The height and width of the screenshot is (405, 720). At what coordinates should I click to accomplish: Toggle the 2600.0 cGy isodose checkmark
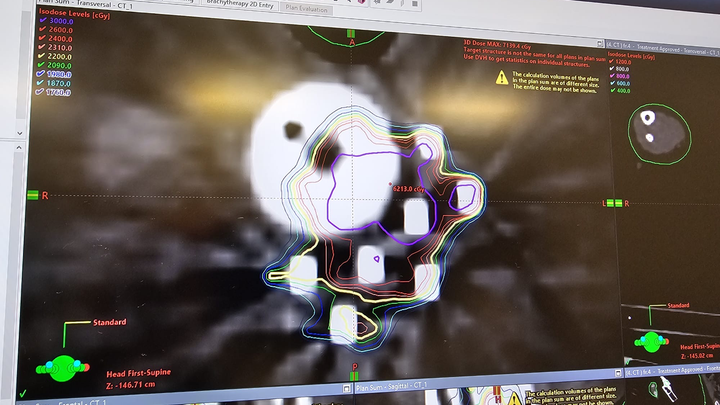[42, 29]
